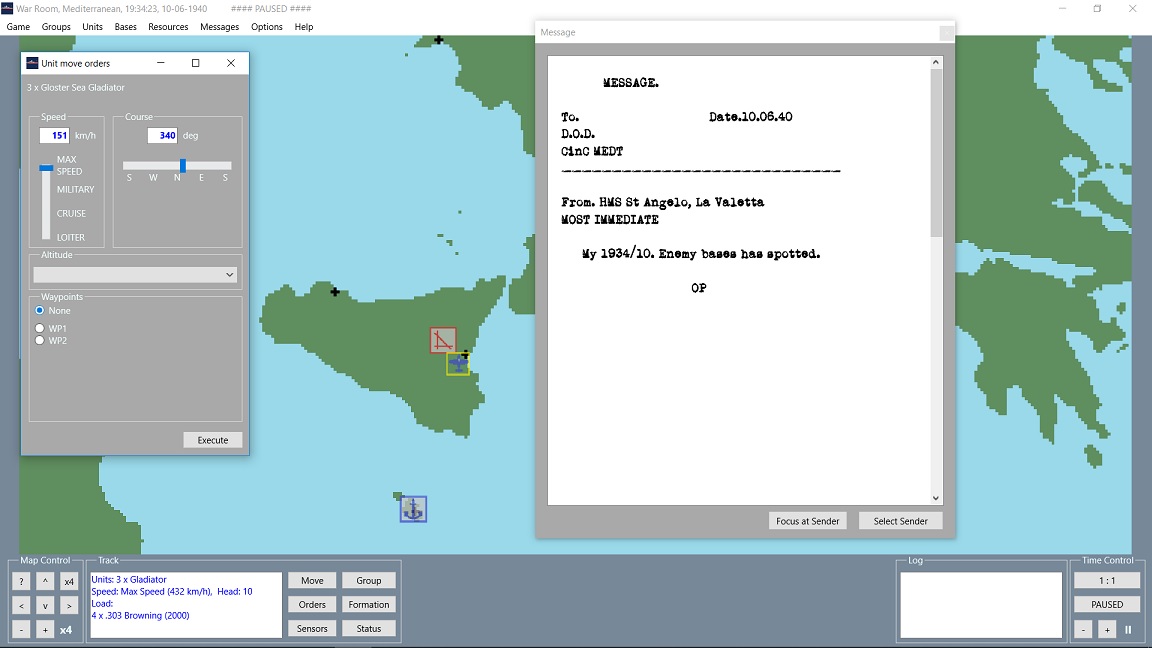Image resolution: width=1152 pixels, height=648 pixels.
Task: Open the Altitude dropdown
Action: click(135, 275)
